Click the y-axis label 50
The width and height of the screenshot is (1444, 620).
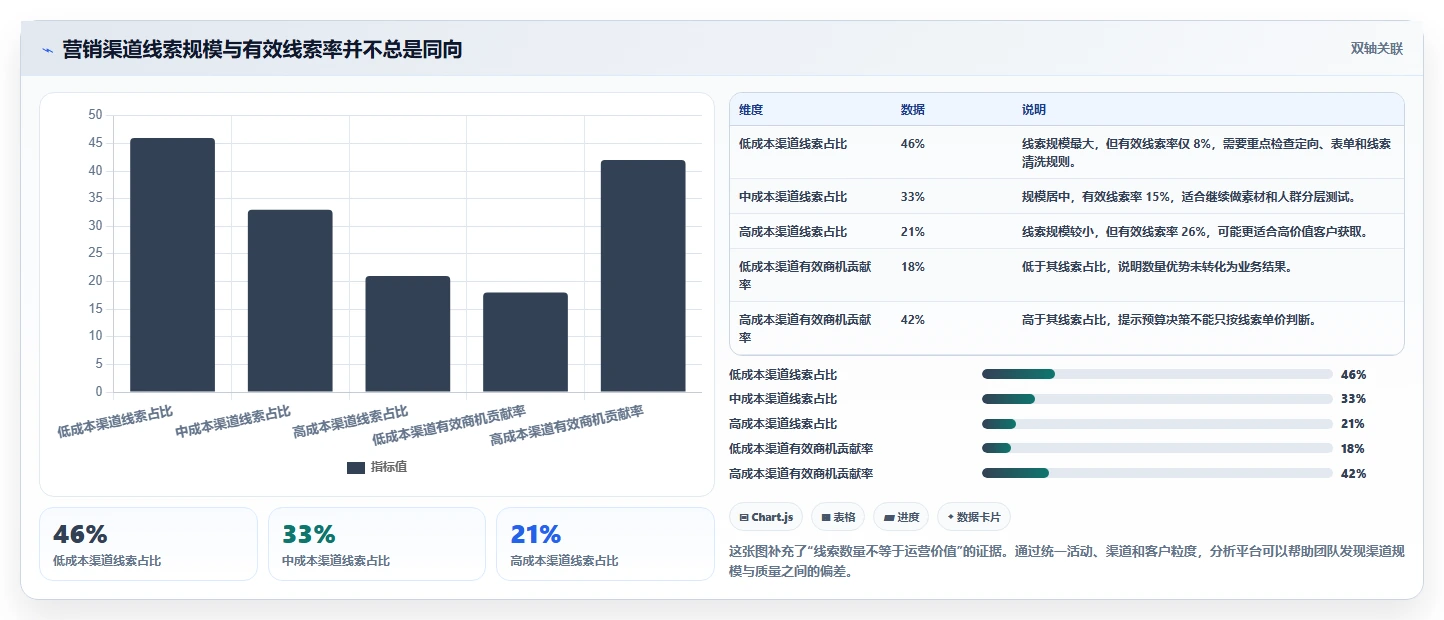tap(96, 115)
